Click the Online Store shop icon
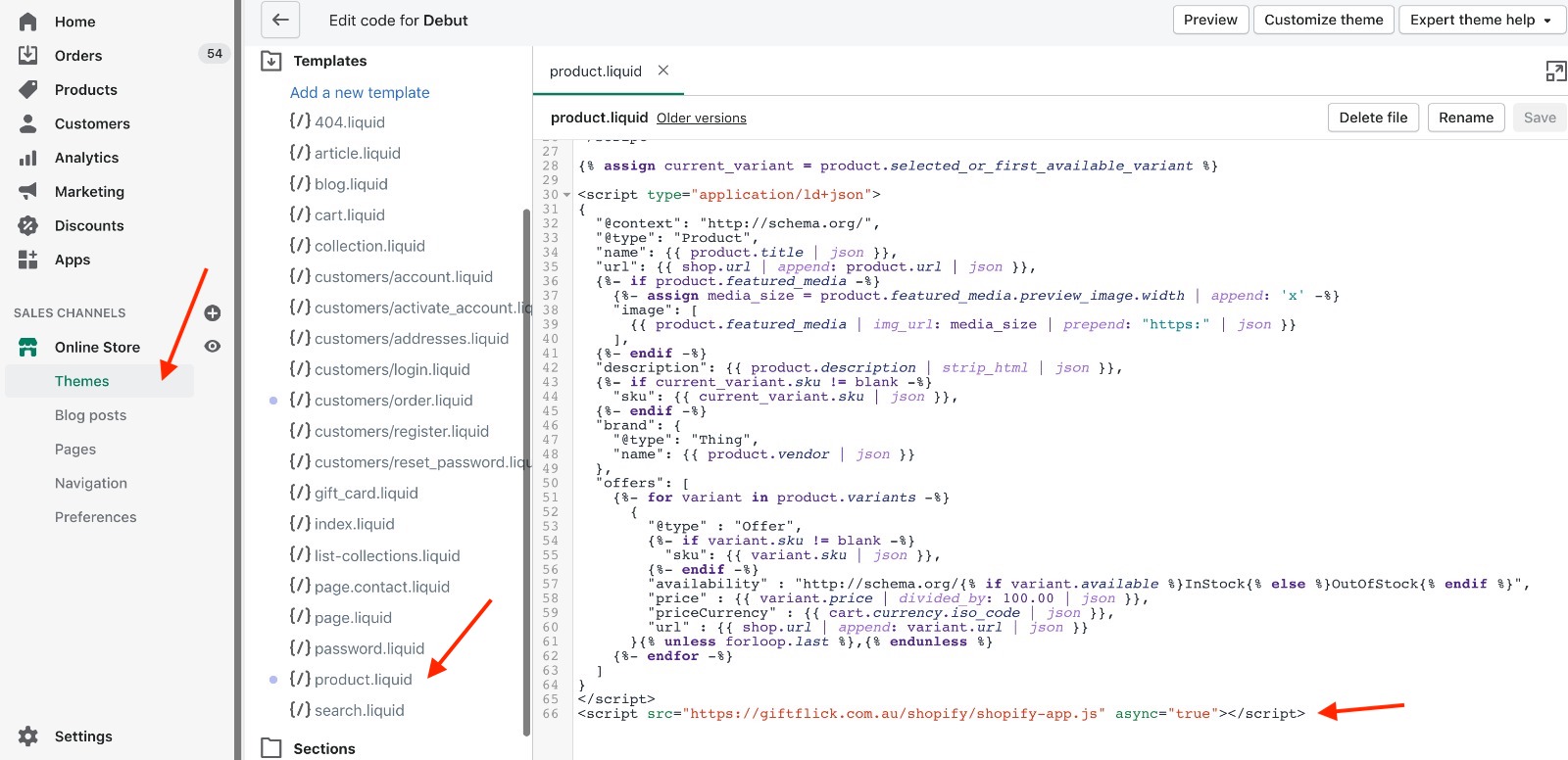The height and width of the screenshot is (760, 1568). [28, 347]
